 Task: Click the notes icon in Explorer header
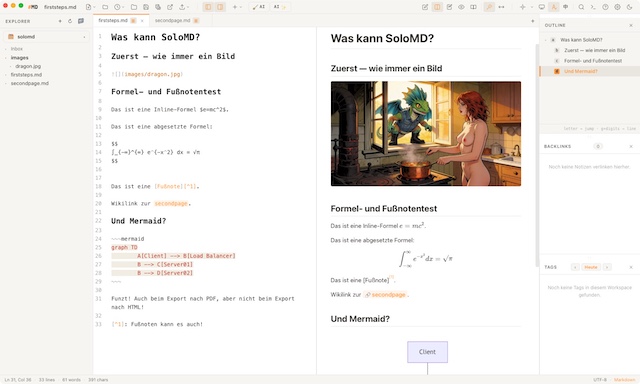(x=81, y=21)
